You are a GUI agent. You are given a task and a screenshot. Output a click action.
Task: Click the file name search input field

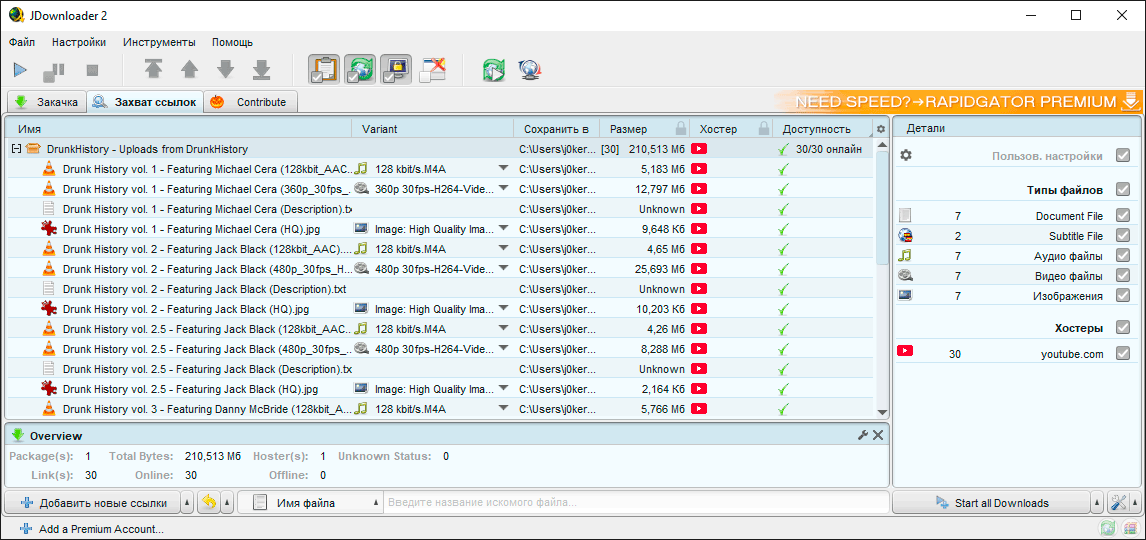pos(636,503)
